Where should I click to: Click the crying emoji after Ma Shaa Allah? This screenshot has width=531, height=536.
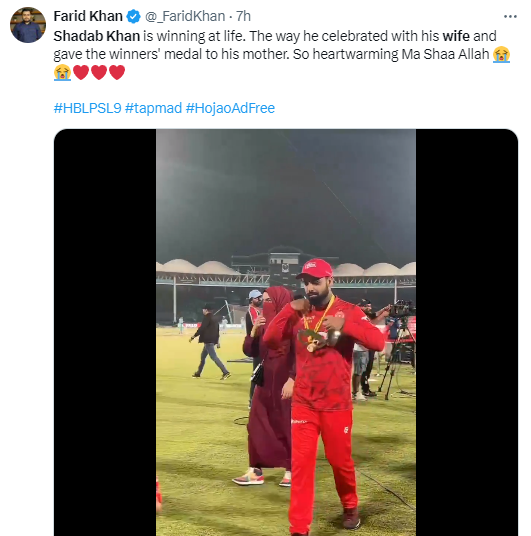tap(501, 54)
